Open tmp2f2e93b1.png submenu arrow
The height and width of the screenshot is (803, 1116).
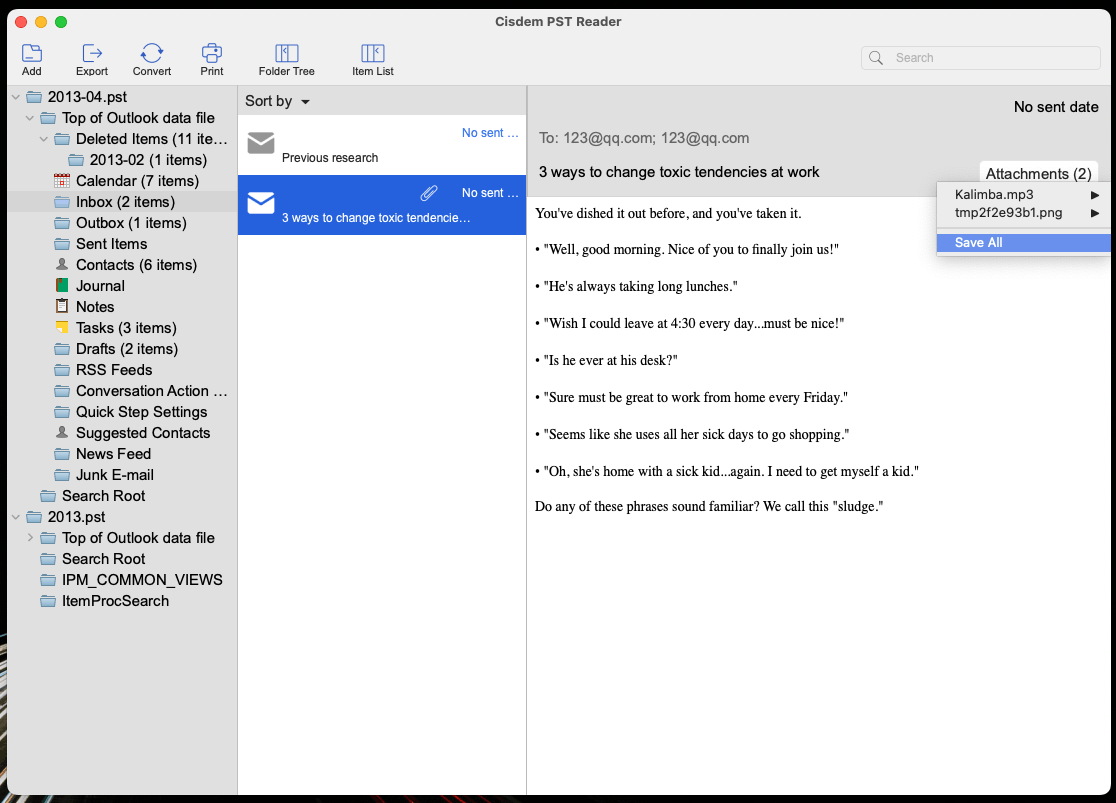1095,213
